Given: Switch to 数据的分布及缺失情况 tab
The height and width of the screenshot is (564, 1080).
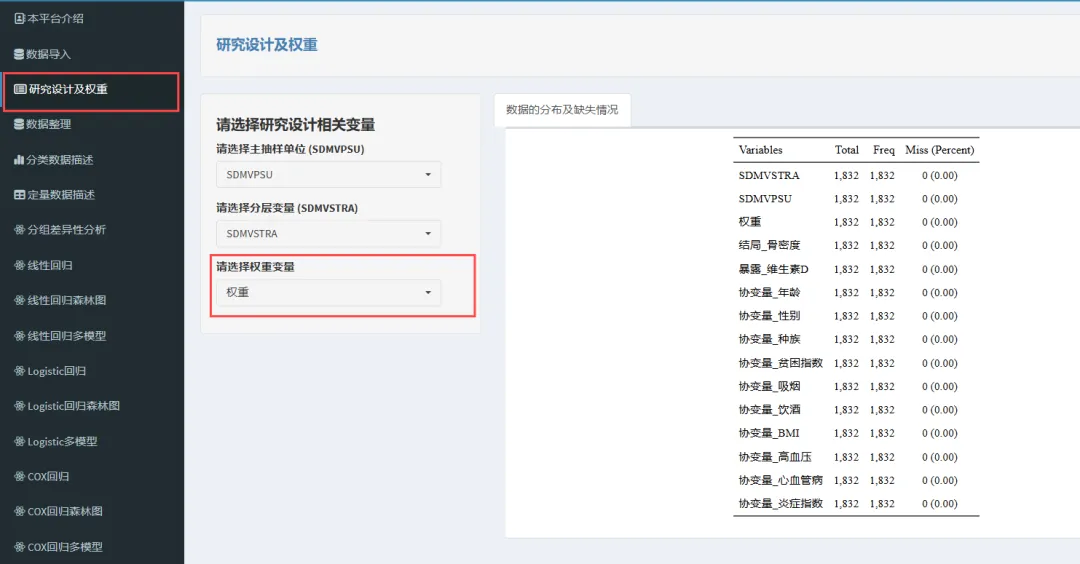Looking at the screenshot, I should (x=562, y=110).
